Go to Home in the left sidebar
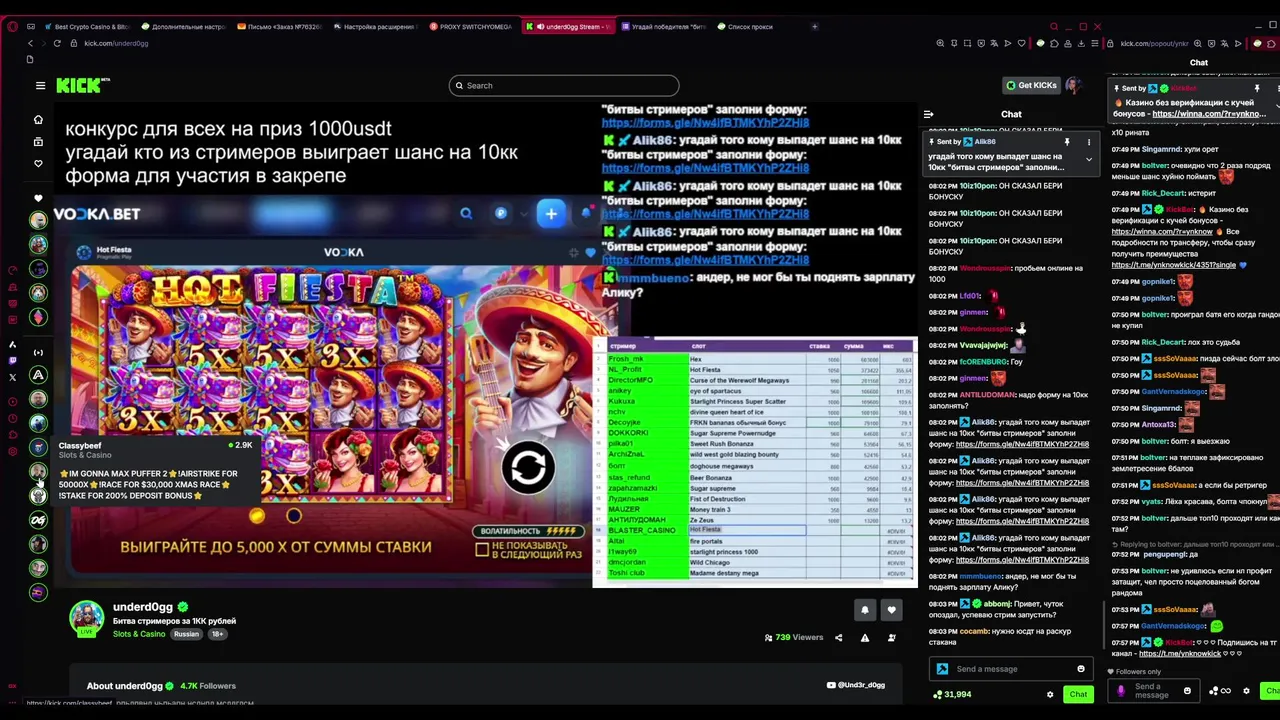 pos(38,120)
